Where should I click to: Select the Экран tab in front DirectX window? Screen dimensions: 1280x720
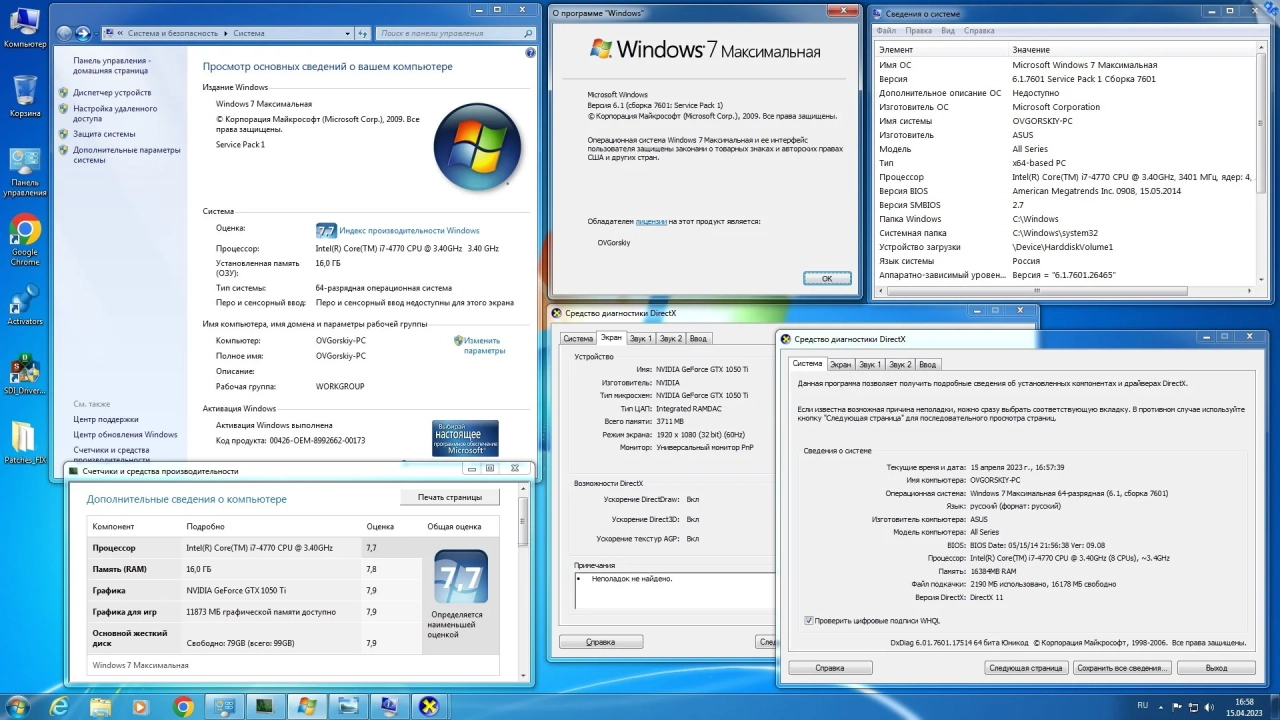coord(841,365)
